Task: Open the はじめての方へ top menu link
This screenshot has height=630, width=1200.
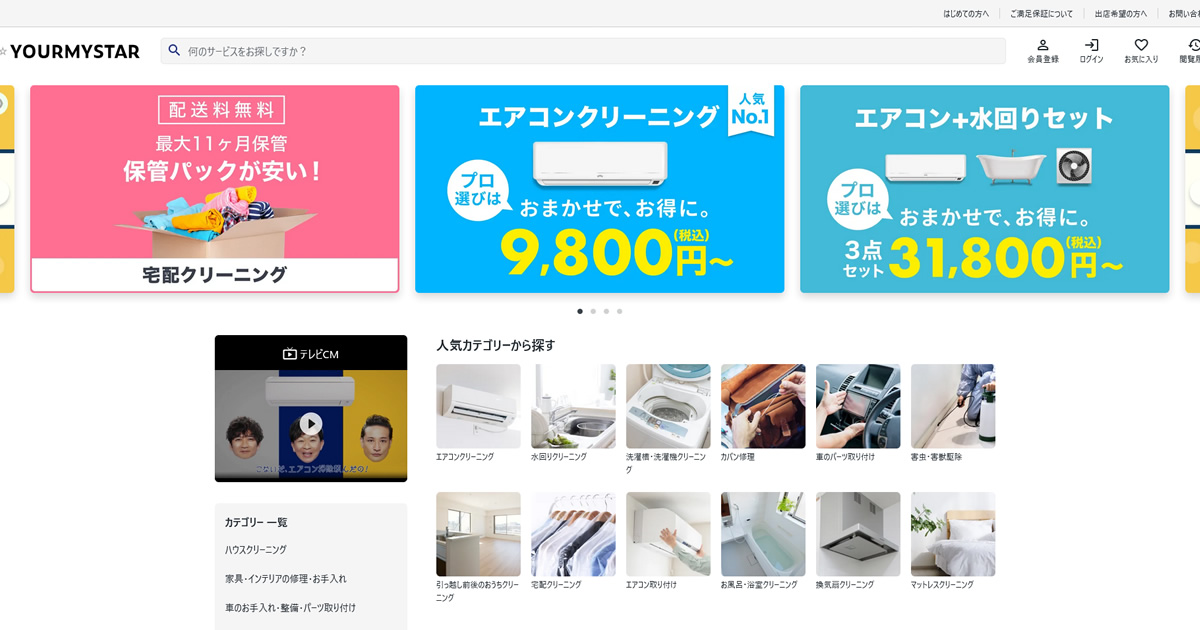Action: [x=966, y=14]
